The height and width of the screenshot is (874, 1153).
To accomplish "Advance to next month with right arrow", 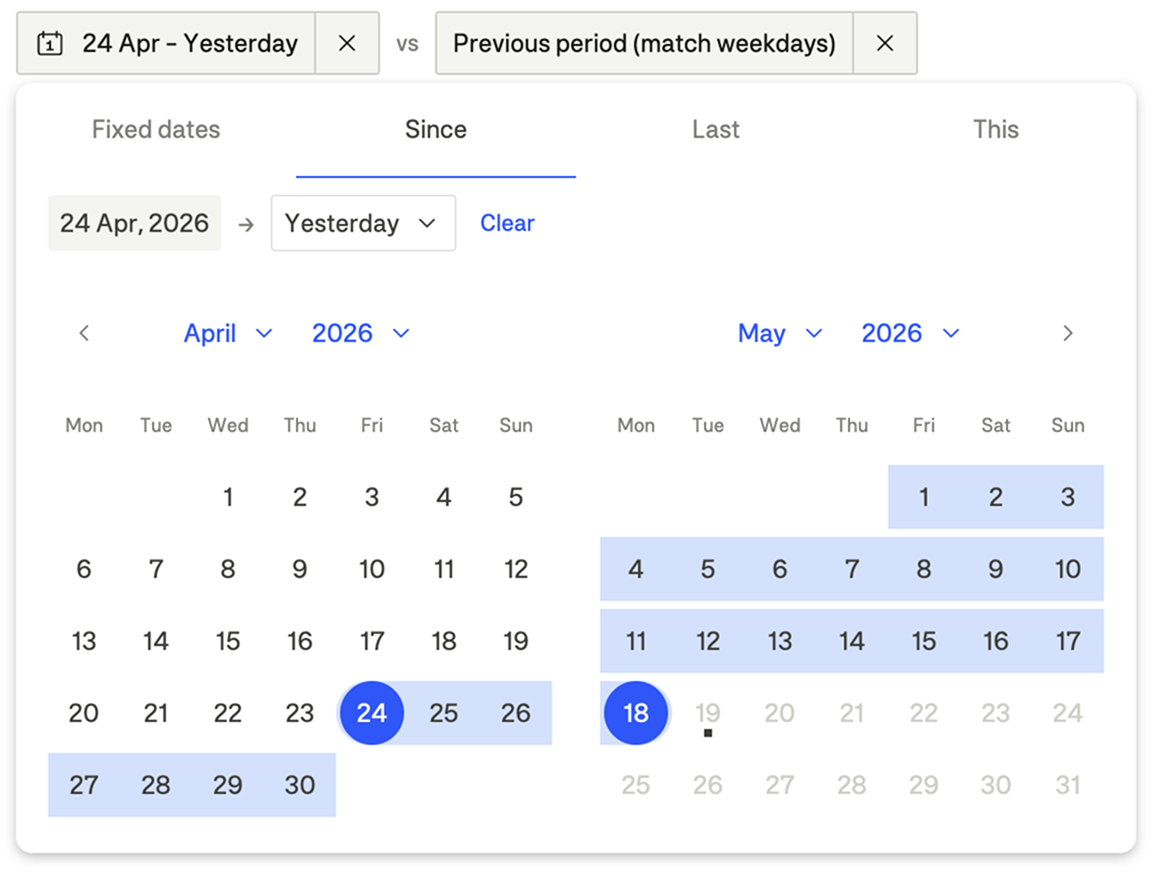I will click(x=1068, y=333).
